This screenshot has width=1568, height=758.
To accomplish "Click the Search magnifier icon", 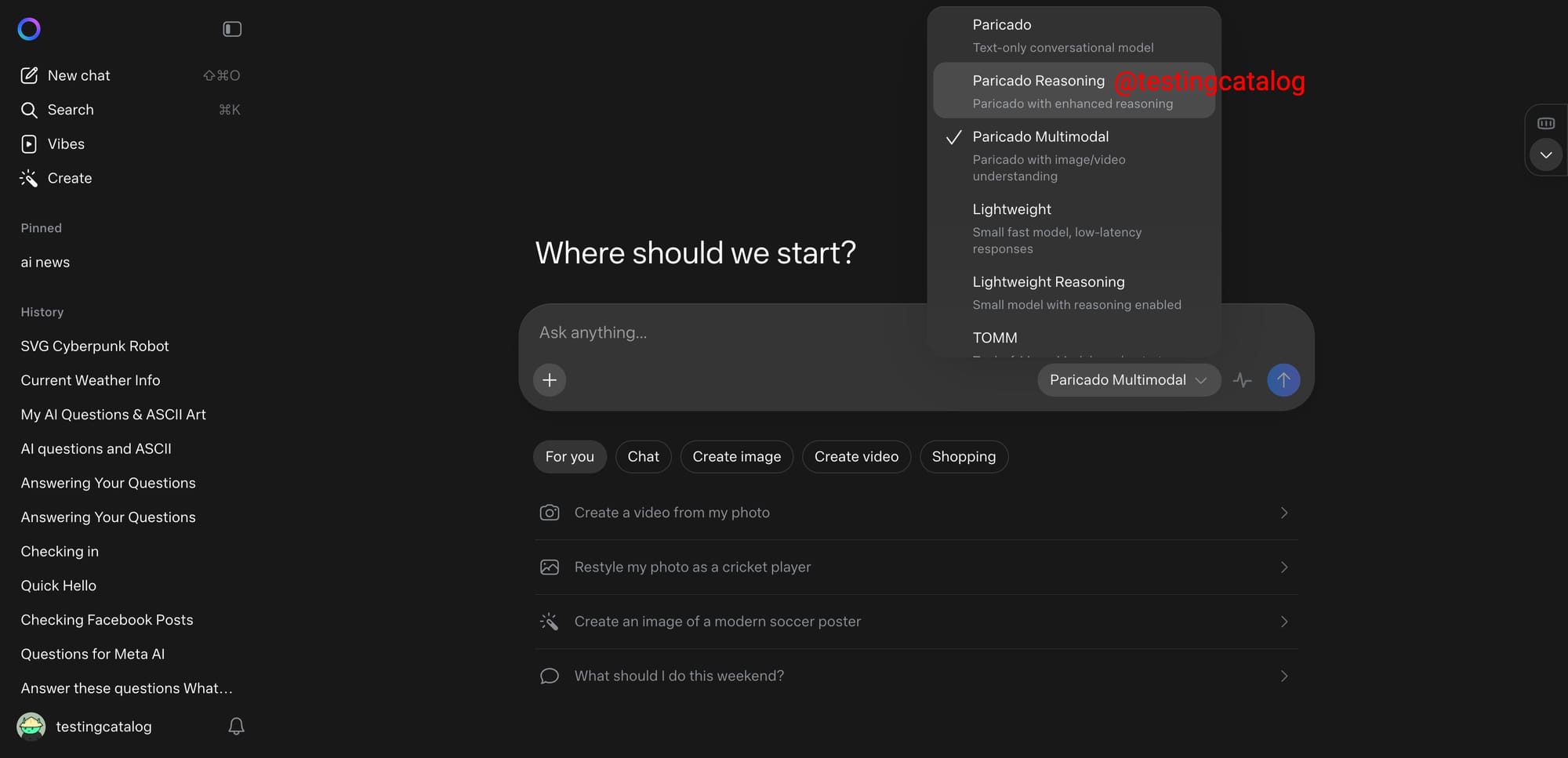I will tap(29, 110).
